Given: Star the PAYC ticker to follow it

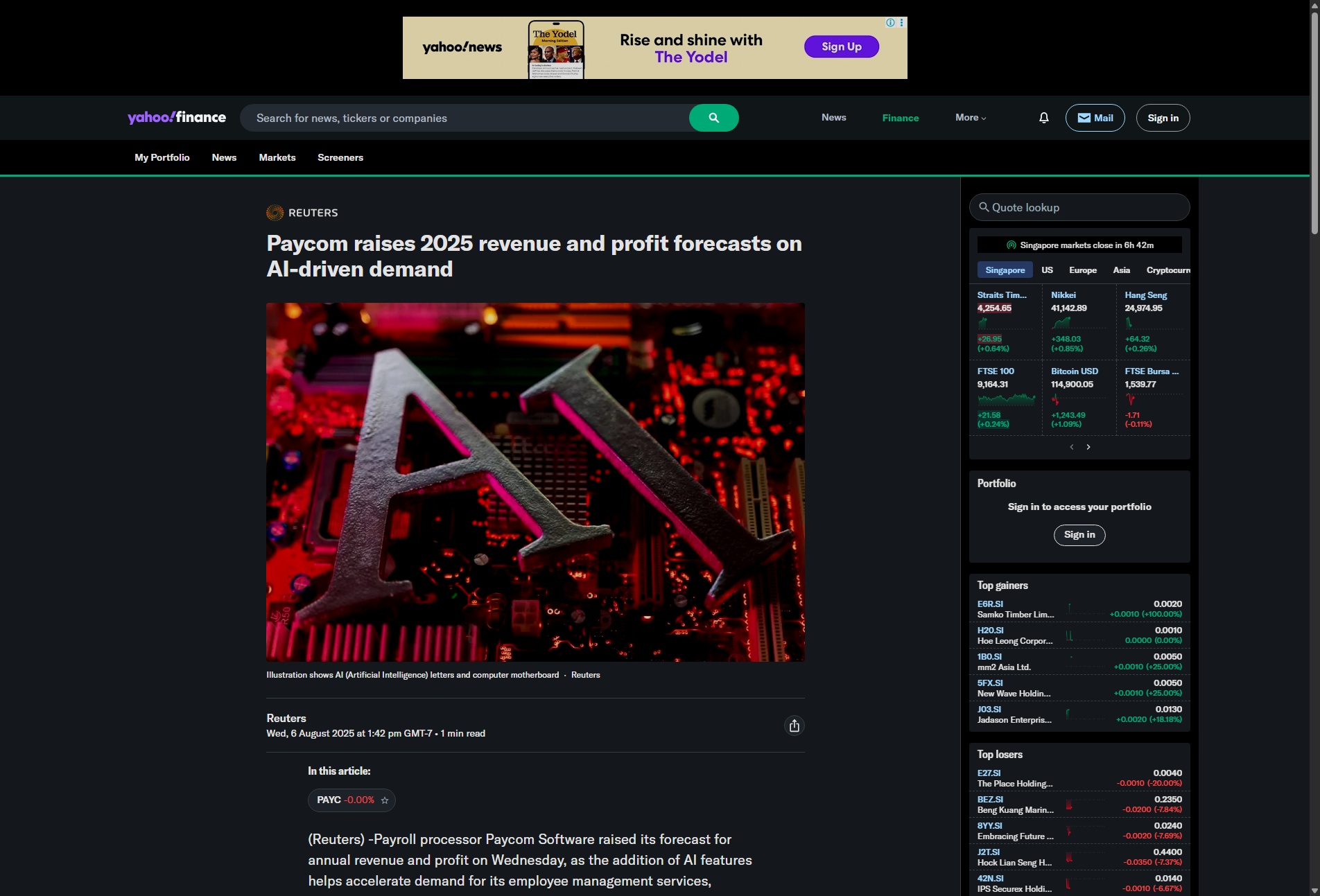Looking at the screenshot, I should pyautogui.click(x=385, y=800).
